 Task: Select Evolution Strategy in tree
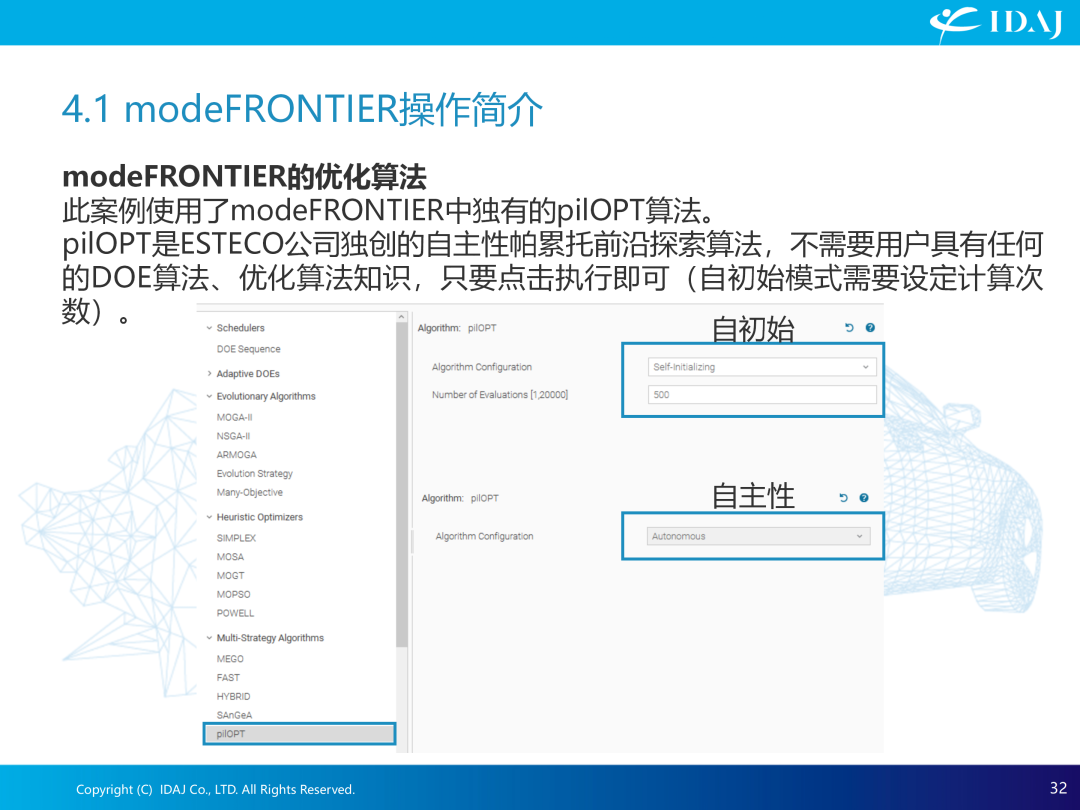[x=255, y=474]
